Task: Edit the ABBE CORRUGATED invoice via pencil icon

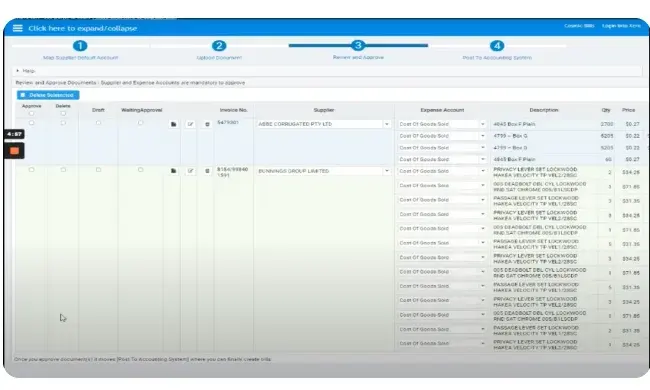Action: [190, 124]
